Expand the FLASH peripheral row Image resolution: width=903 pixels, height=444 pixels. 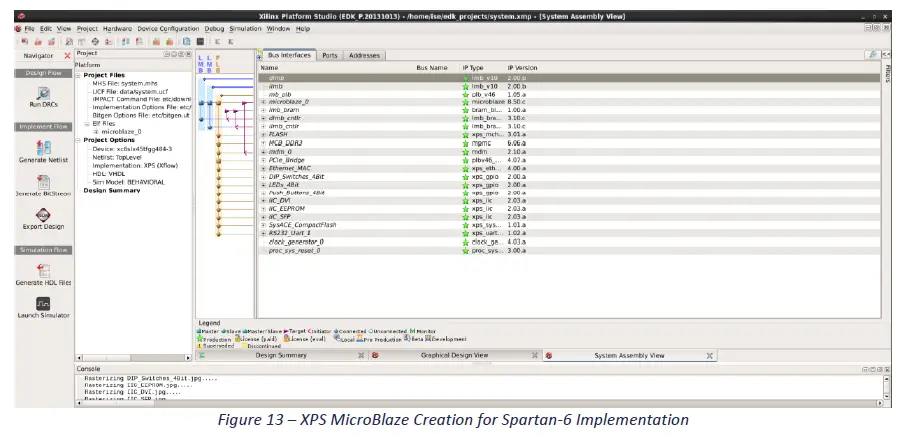[x=264, y=134]
